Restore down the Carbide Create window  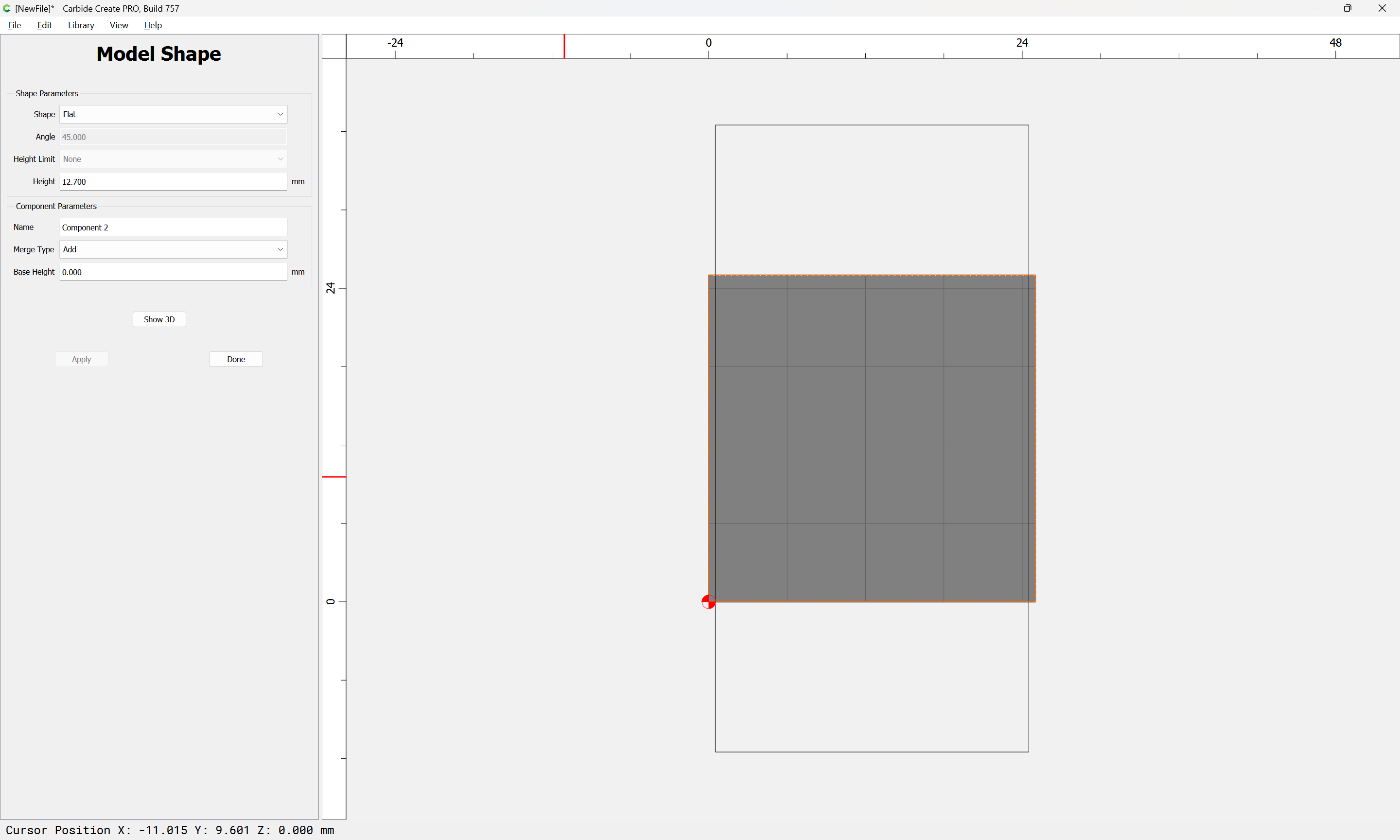click(1347, 8)
